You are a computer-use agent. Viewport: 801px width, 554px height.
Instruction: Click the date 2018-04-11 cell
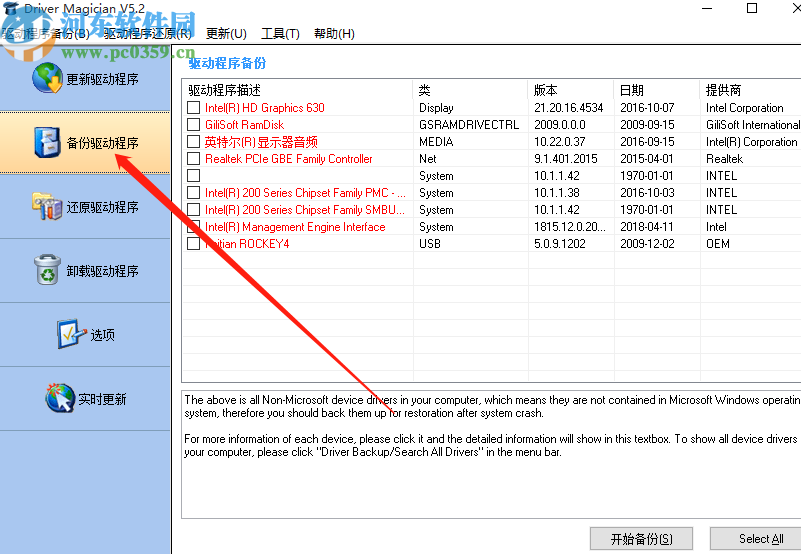click(x=647, y=227)
